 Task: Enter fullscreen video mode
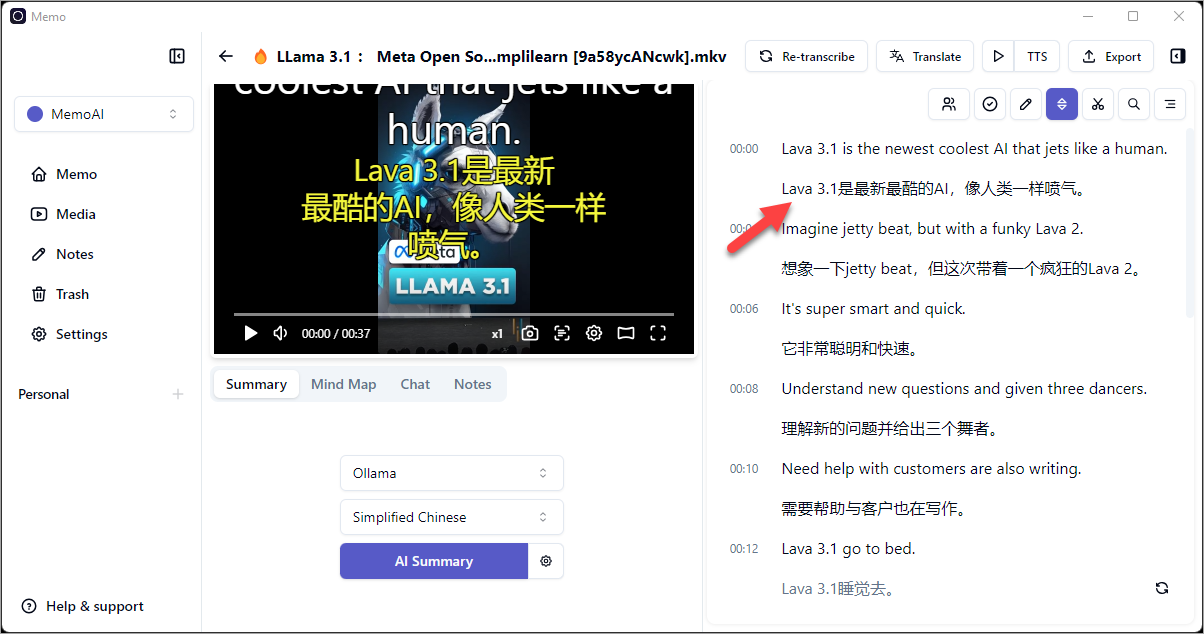point(658,333)
